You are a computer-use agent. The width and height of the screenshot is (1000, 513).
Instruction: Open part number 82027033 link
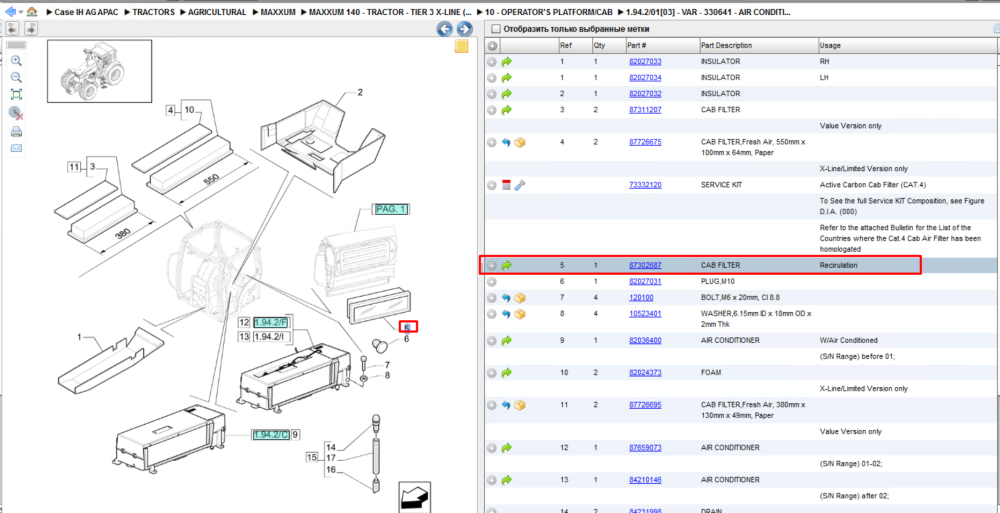coord(645,62)
